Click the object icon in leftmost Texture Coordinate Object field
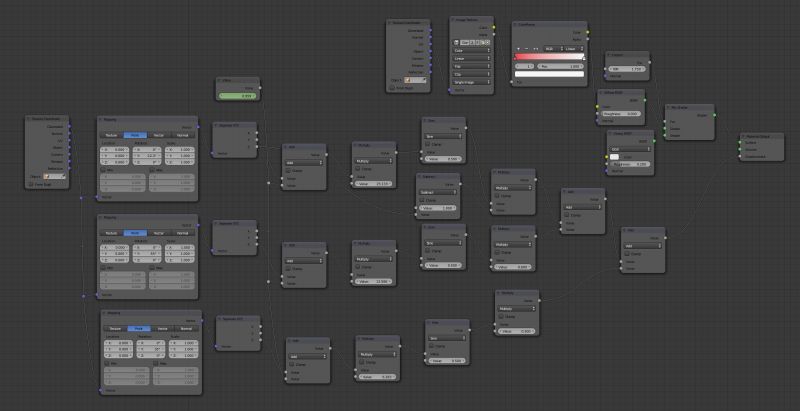 point(47,176)
